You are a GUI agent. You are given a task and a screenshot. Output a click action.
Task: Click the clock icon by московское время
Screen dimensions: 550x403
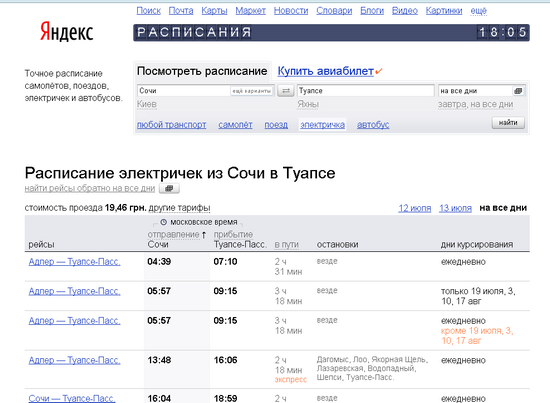click(163, 222)
